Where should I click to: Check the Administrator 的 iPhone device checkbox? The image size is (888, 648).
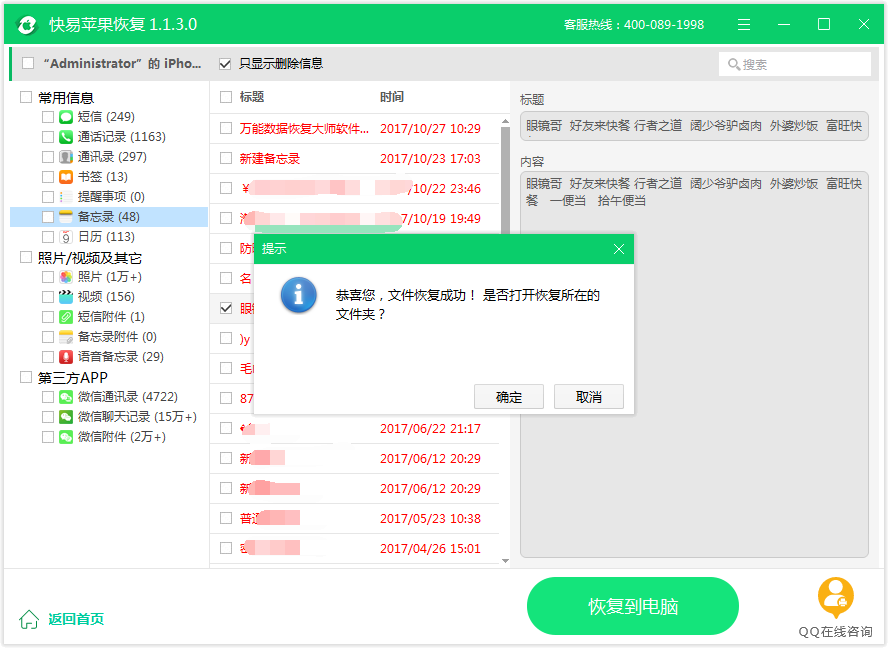pyautogui.click(x=28, y=63)
